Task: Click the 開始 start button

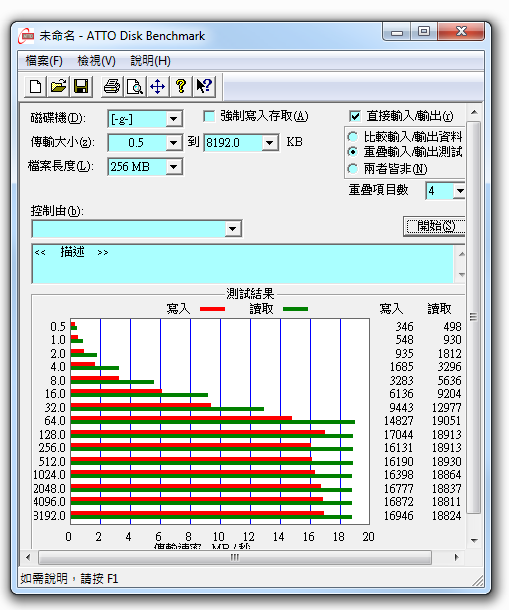Action: point(435,226)
